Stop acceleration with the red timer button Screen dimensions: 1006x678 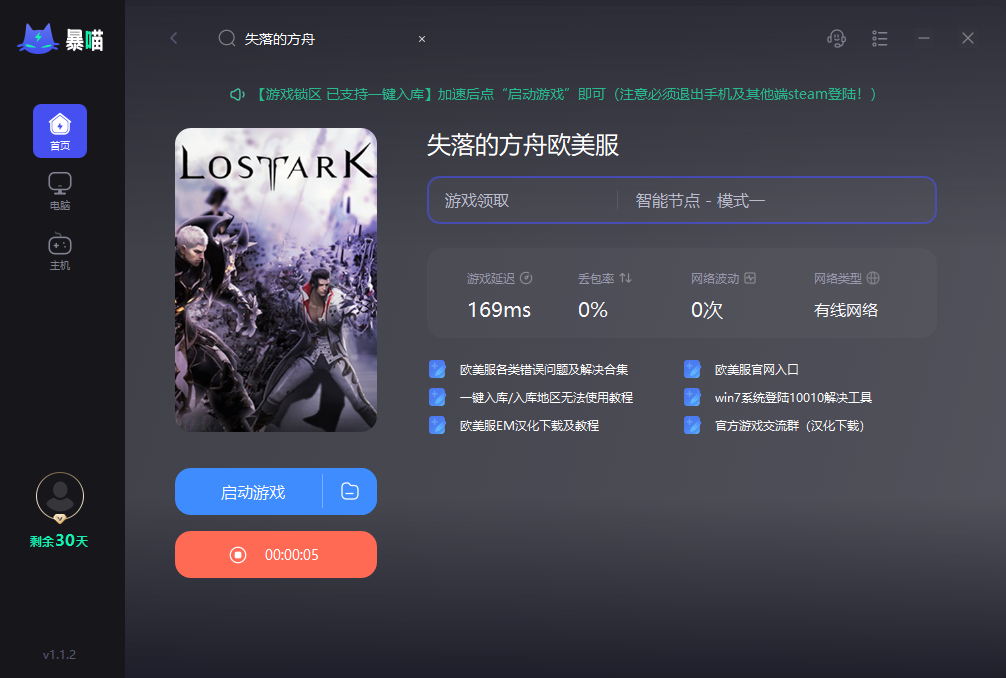[276, 554]
